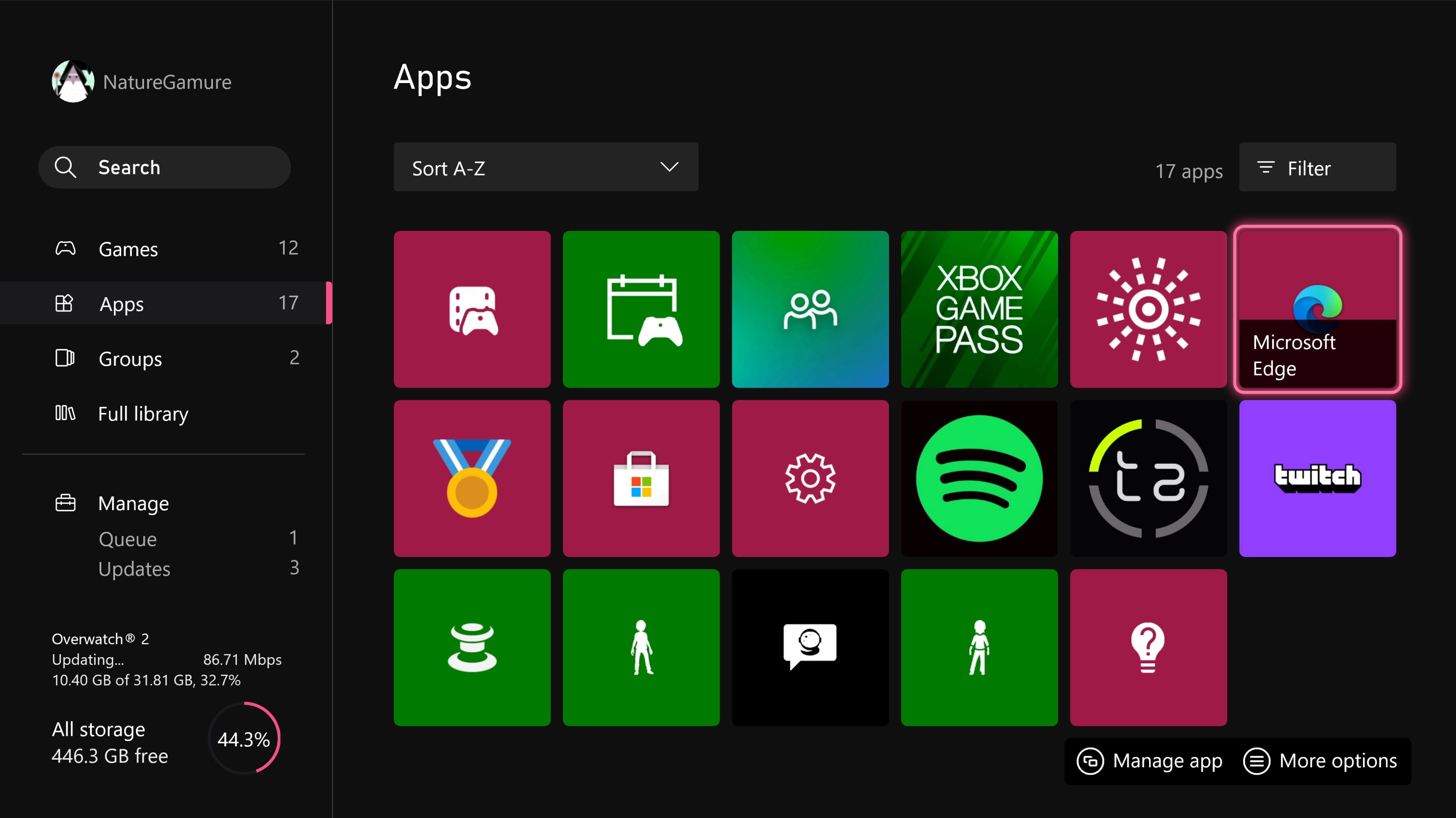
Task: Open the Rewards medal tile
Action: pyautogui.click(x=471, y=478)
